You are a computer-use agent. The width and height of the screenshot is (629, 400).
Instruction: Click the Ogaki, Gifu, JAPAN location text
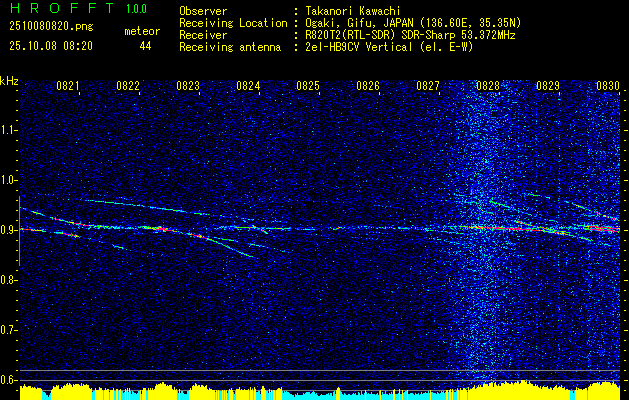click(413, 23)
